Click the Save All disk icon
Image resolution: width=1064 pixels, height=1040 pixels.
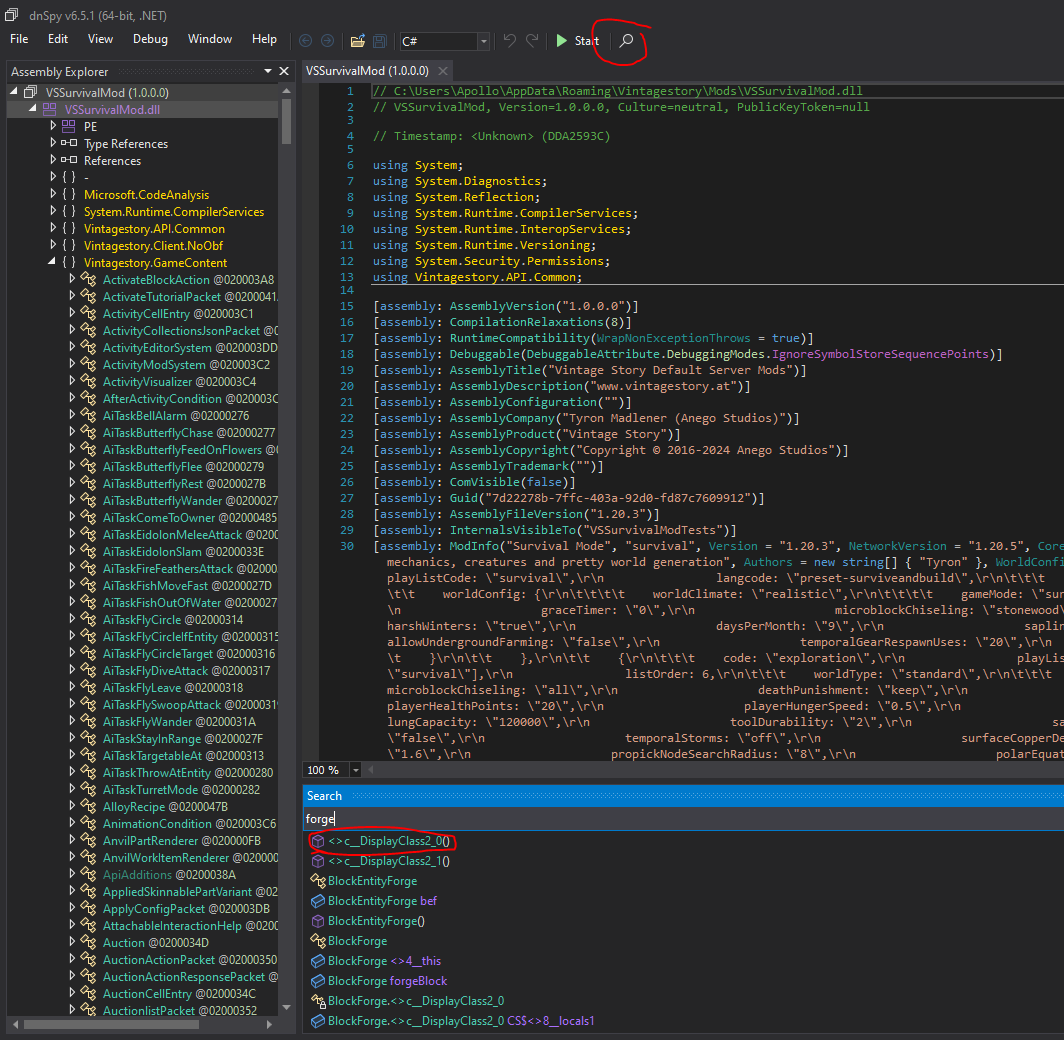[380, 41]
